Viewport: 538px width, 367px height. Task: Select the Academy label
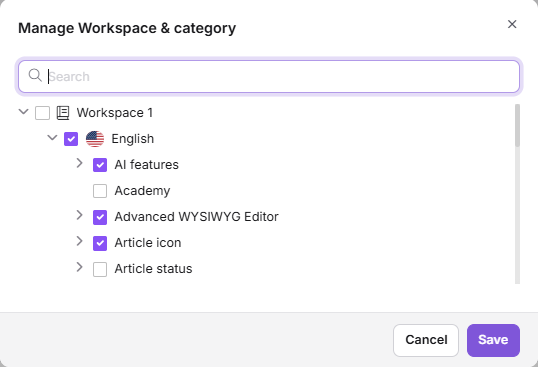142,191
